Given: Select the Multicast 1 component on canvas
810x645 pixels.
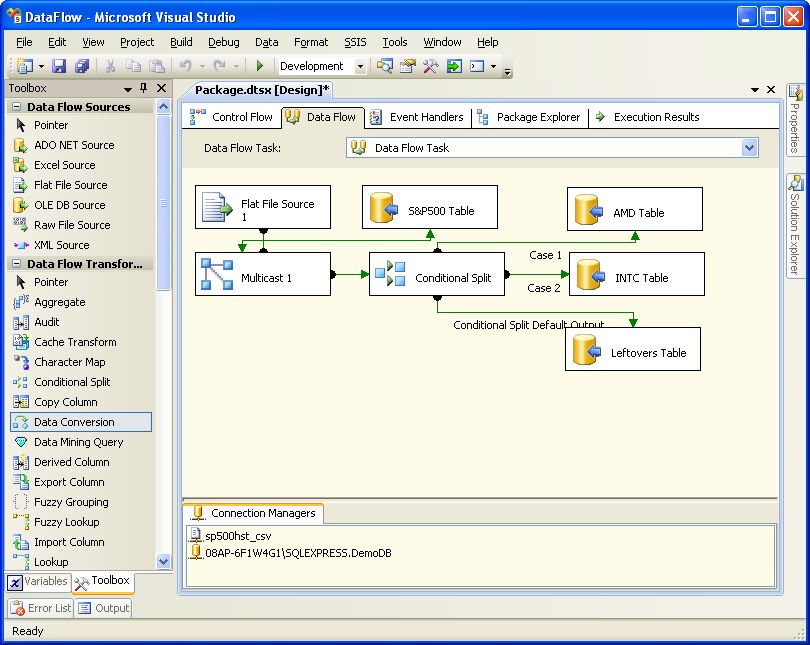Looking at the screenshot, I should (263, 274).
